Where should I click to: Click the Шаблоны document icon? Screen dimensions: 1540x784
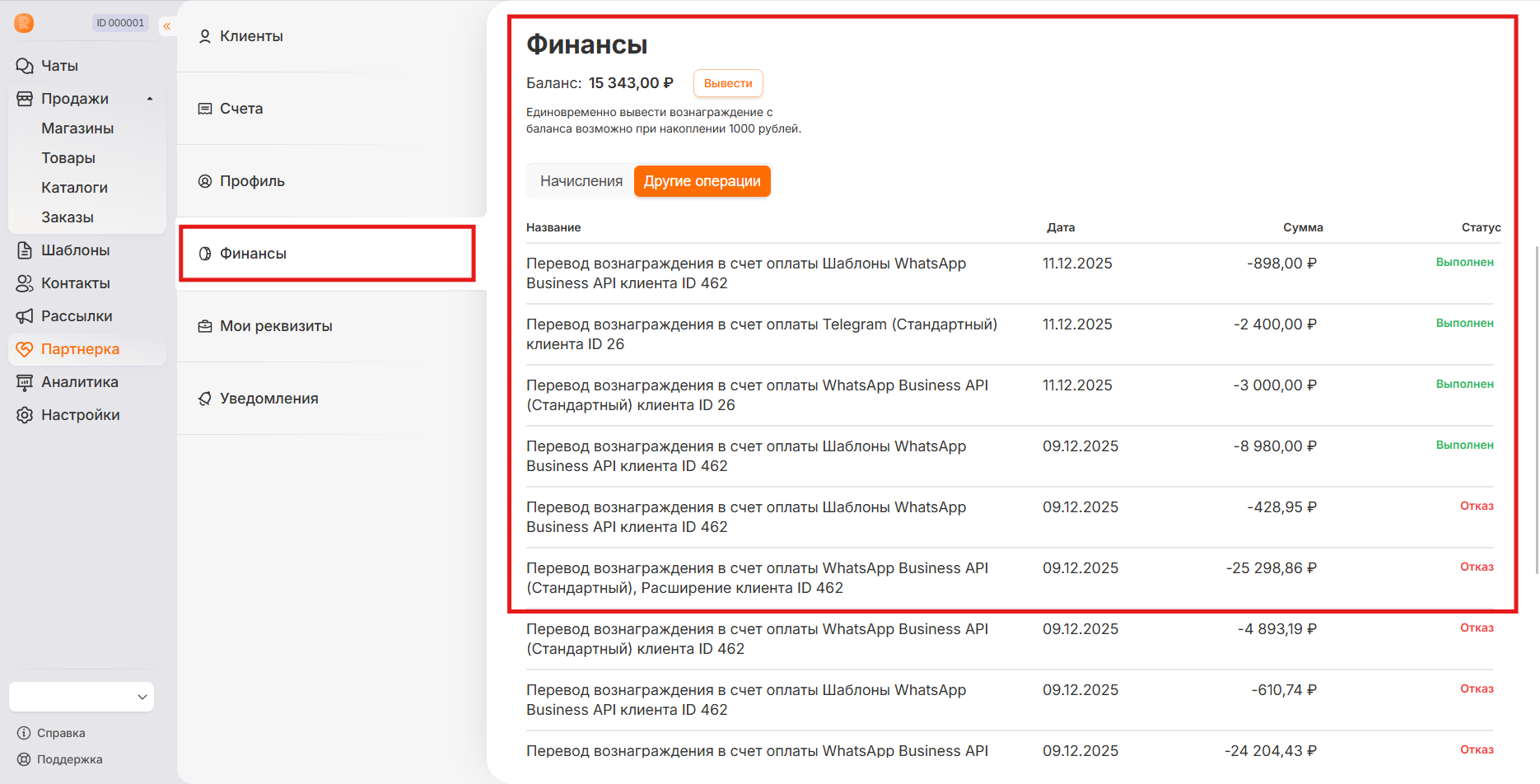click(25, 250)
